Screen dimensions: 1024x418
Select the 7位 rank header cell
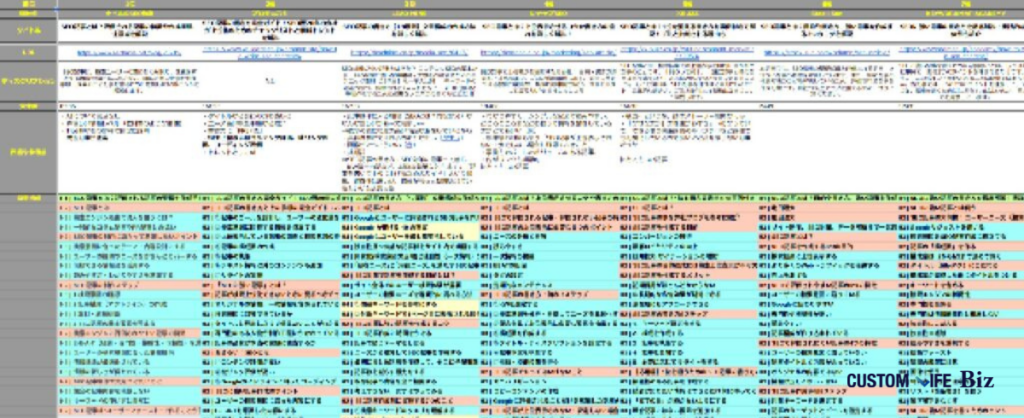pos(960,4)
